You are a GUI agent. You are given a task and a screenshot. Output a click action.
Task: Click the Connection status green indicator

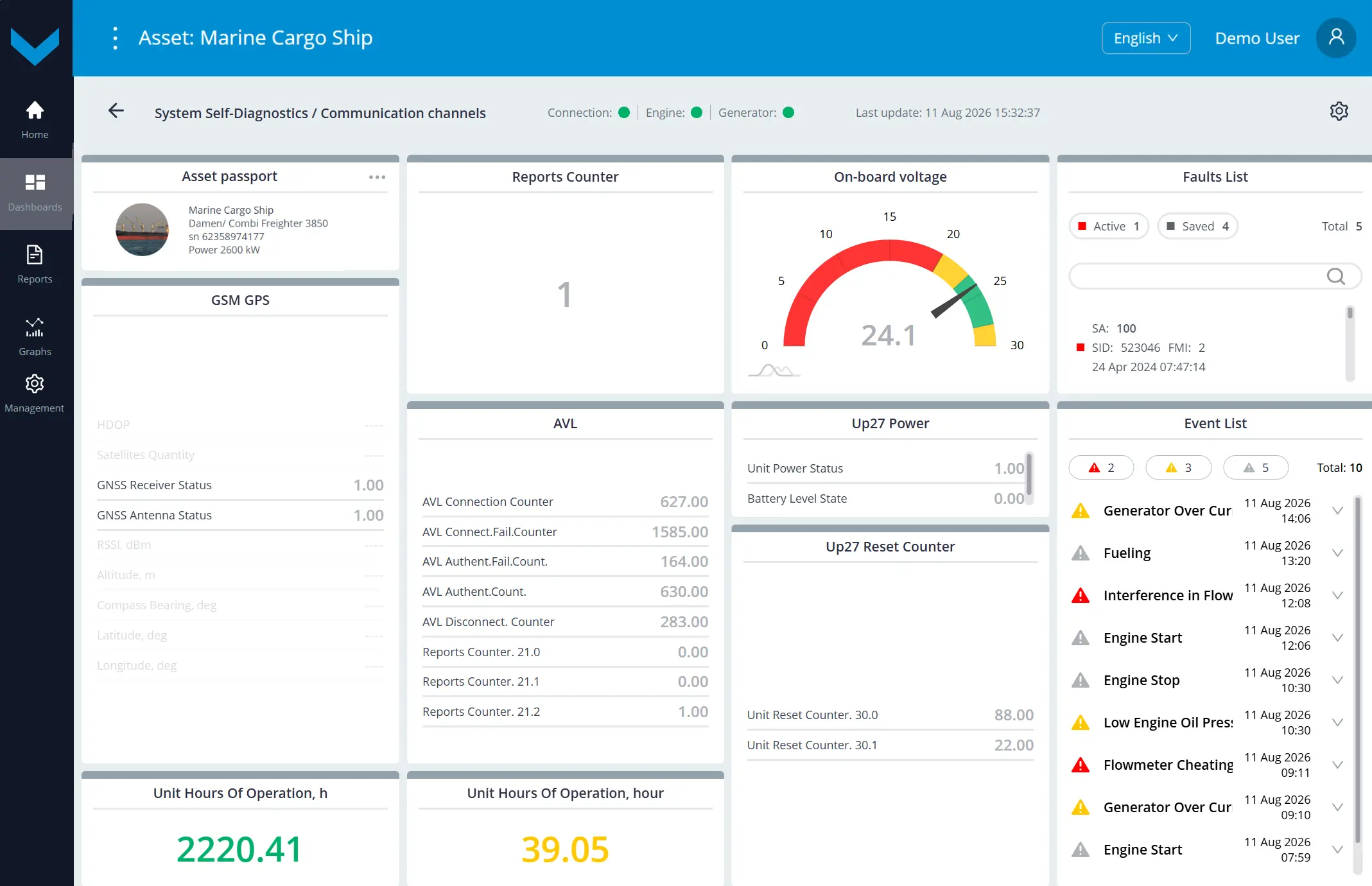click(624, 112)
